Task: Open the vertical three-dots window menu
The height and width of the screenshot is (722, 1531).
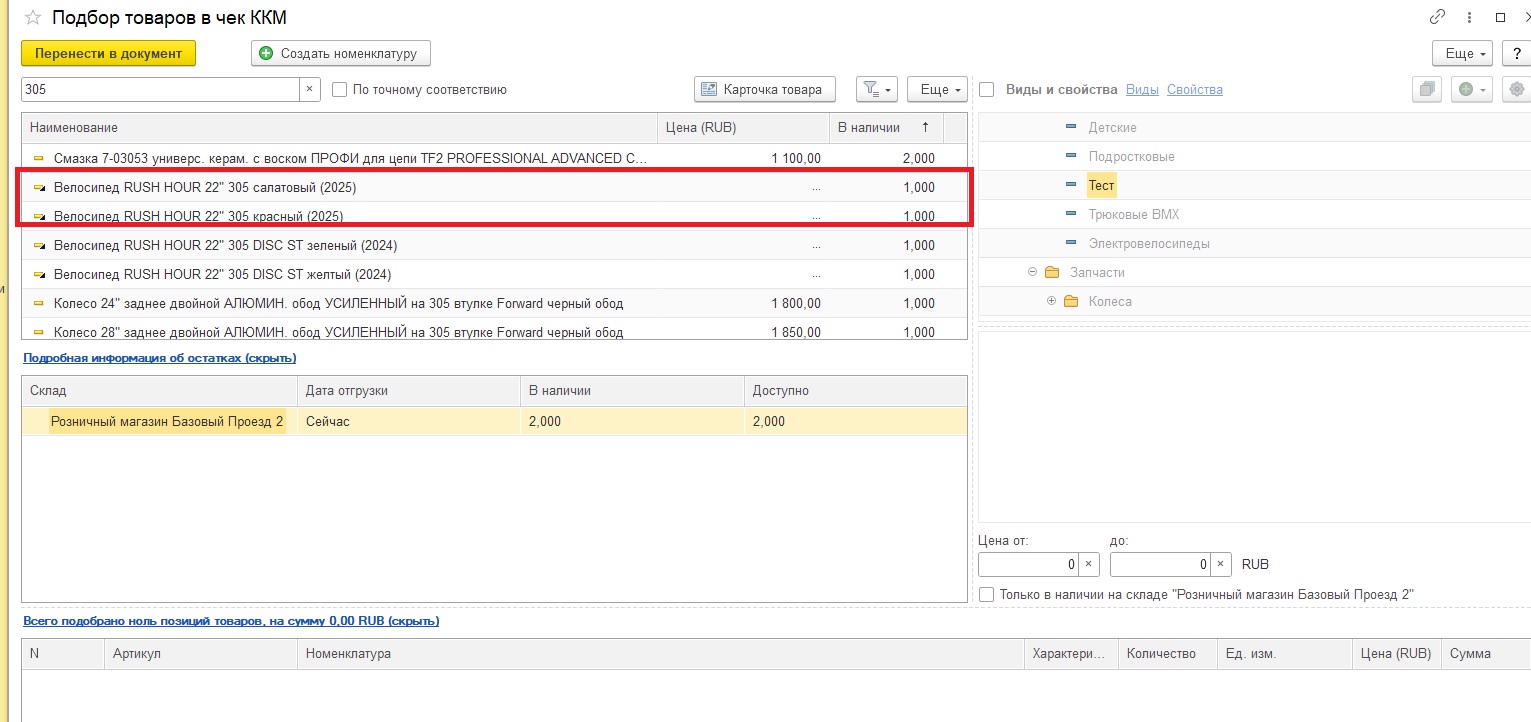Action: [1469, 17]
